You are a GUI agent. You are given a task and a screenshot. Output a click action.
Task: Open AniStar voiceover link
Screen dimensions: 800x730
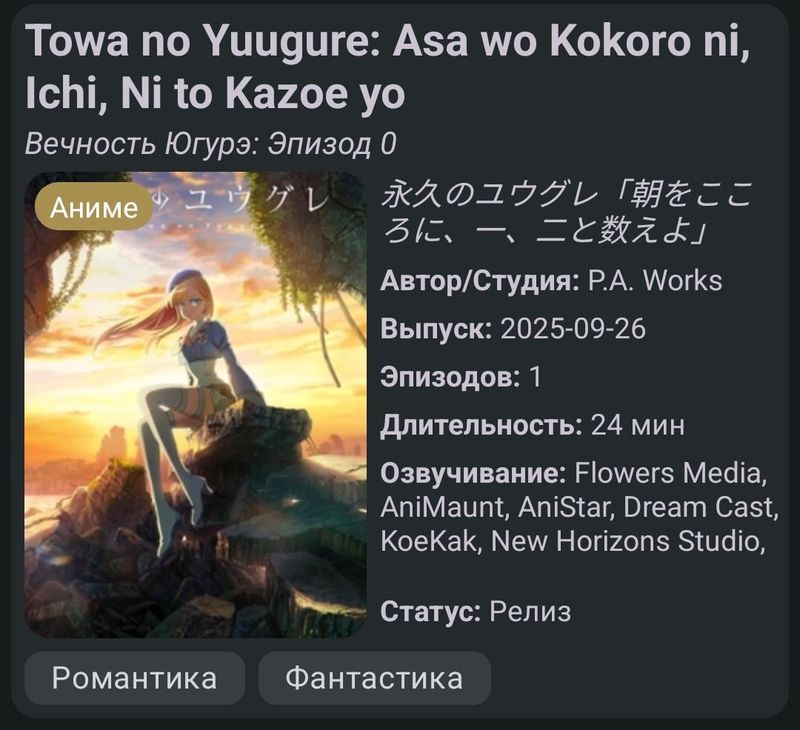[566, 507]
